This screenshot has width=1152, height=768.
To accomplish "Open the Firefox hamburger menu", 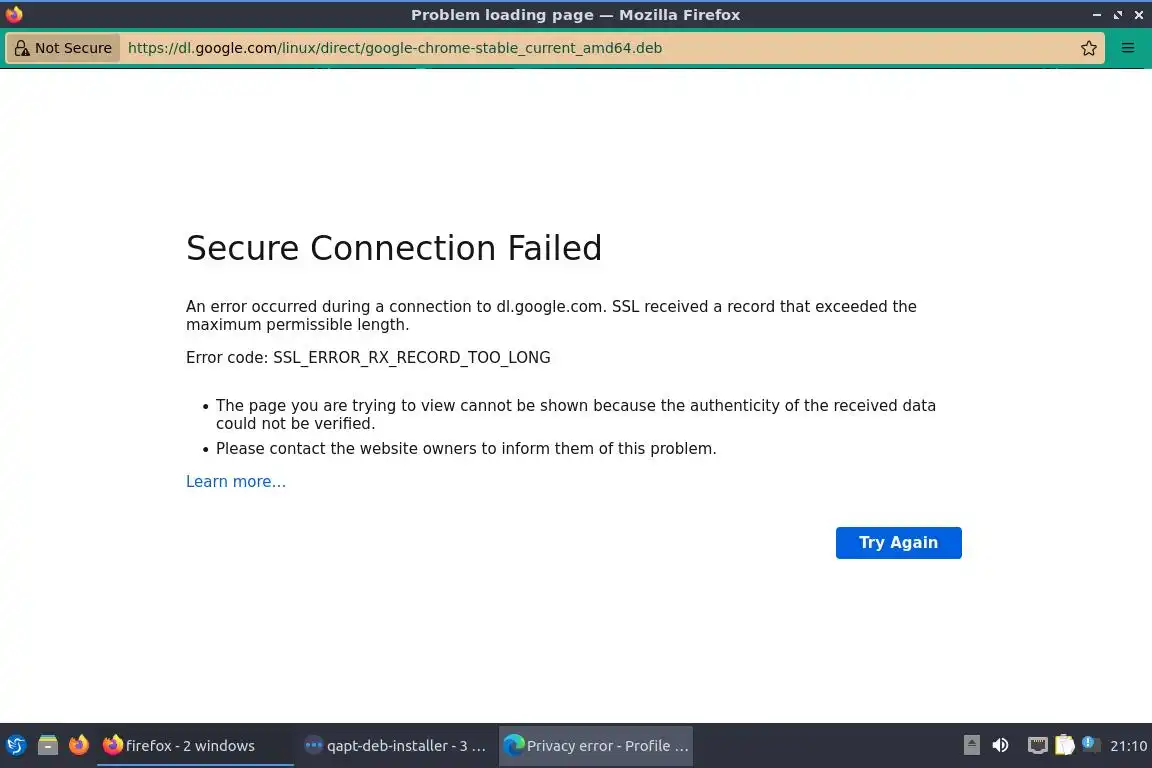I will pos(1128,48).
